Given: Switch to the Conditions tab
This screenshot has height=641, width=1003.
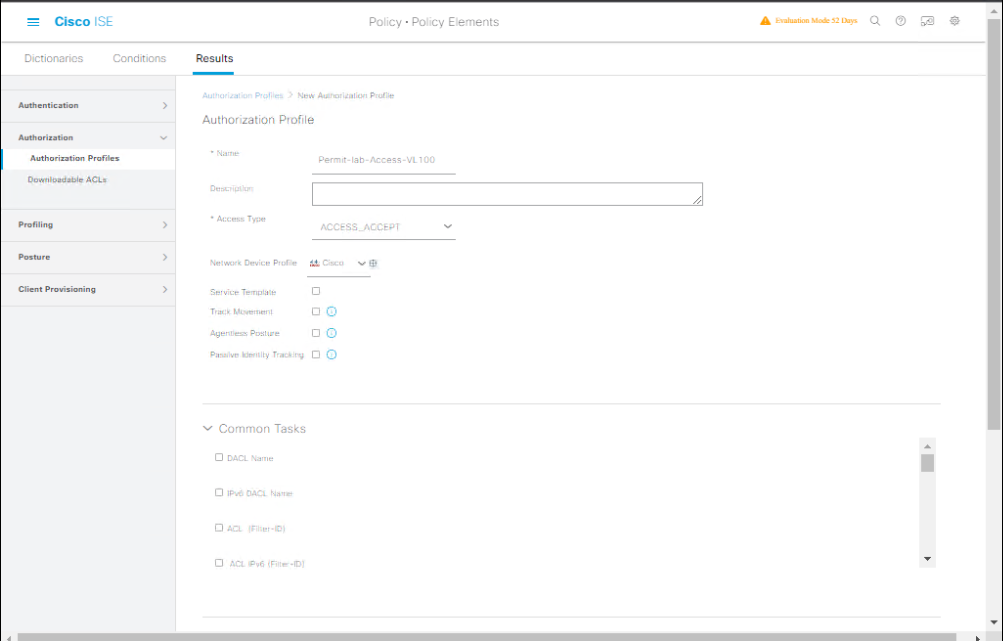Looking at the screenshot, I should click(139, 58).
